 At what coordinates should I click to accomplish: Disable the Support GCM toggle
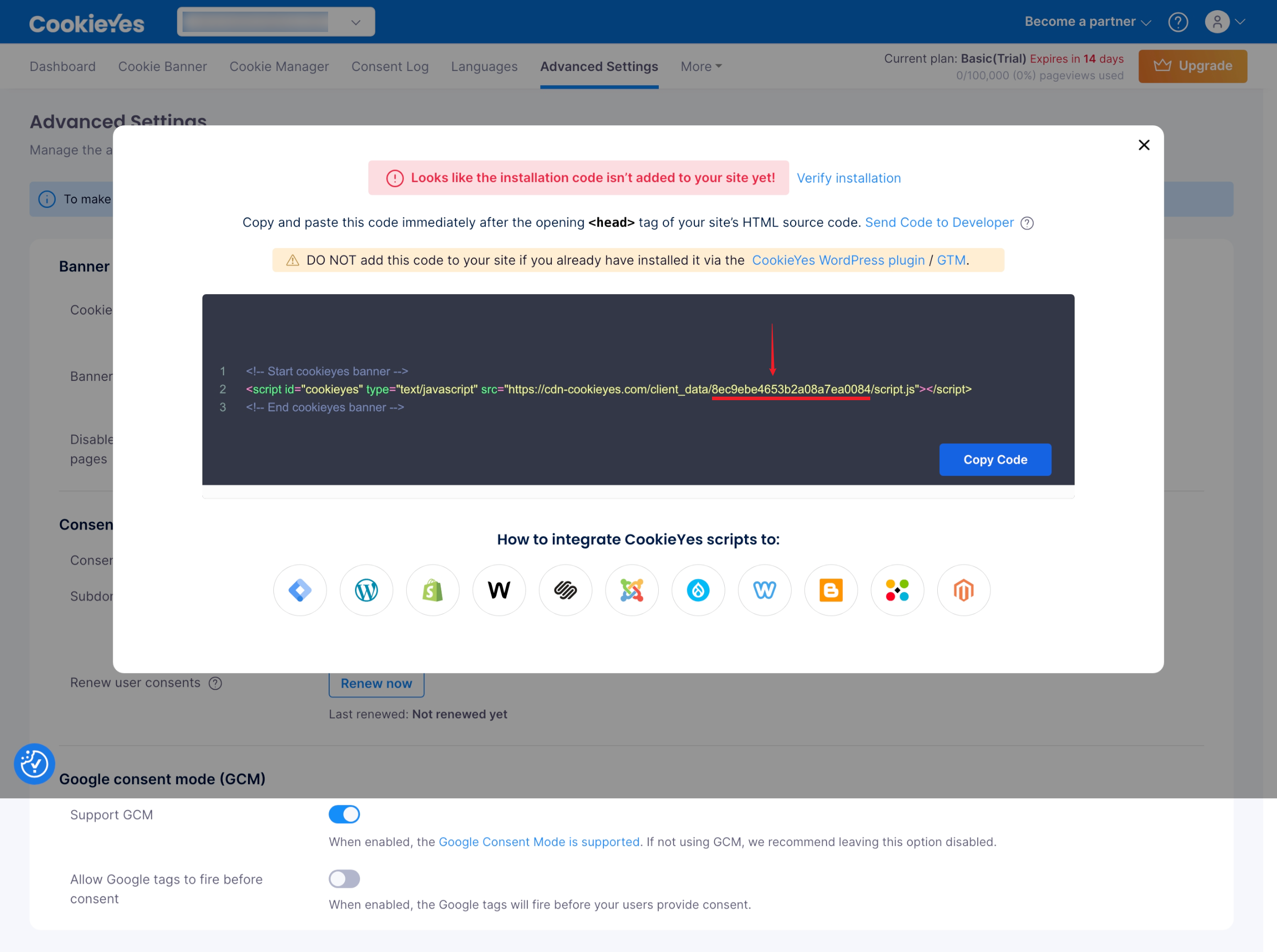click(344, 814)
